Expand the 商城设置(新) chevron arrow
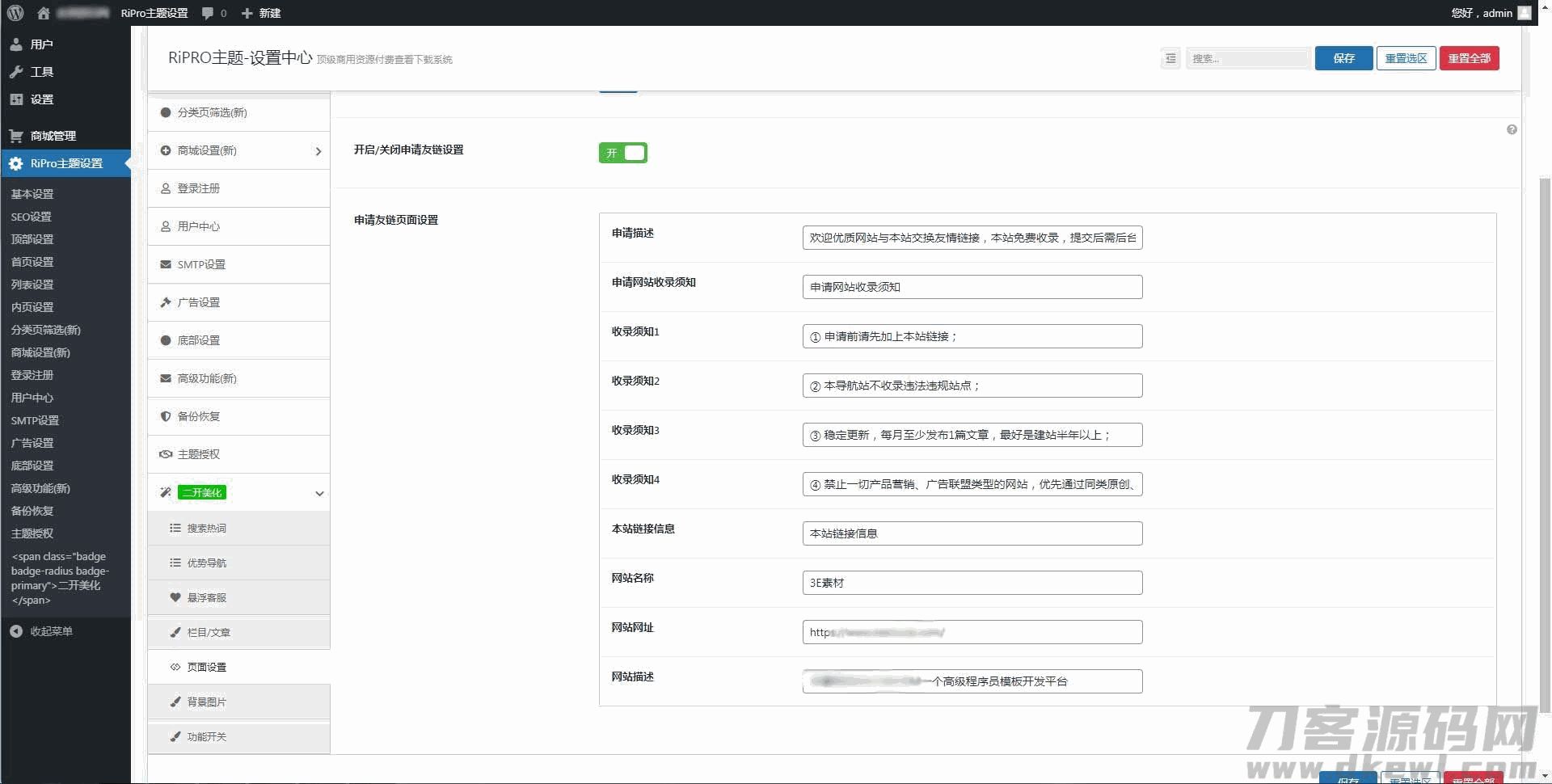The image size is (1552, 784). 318,151
